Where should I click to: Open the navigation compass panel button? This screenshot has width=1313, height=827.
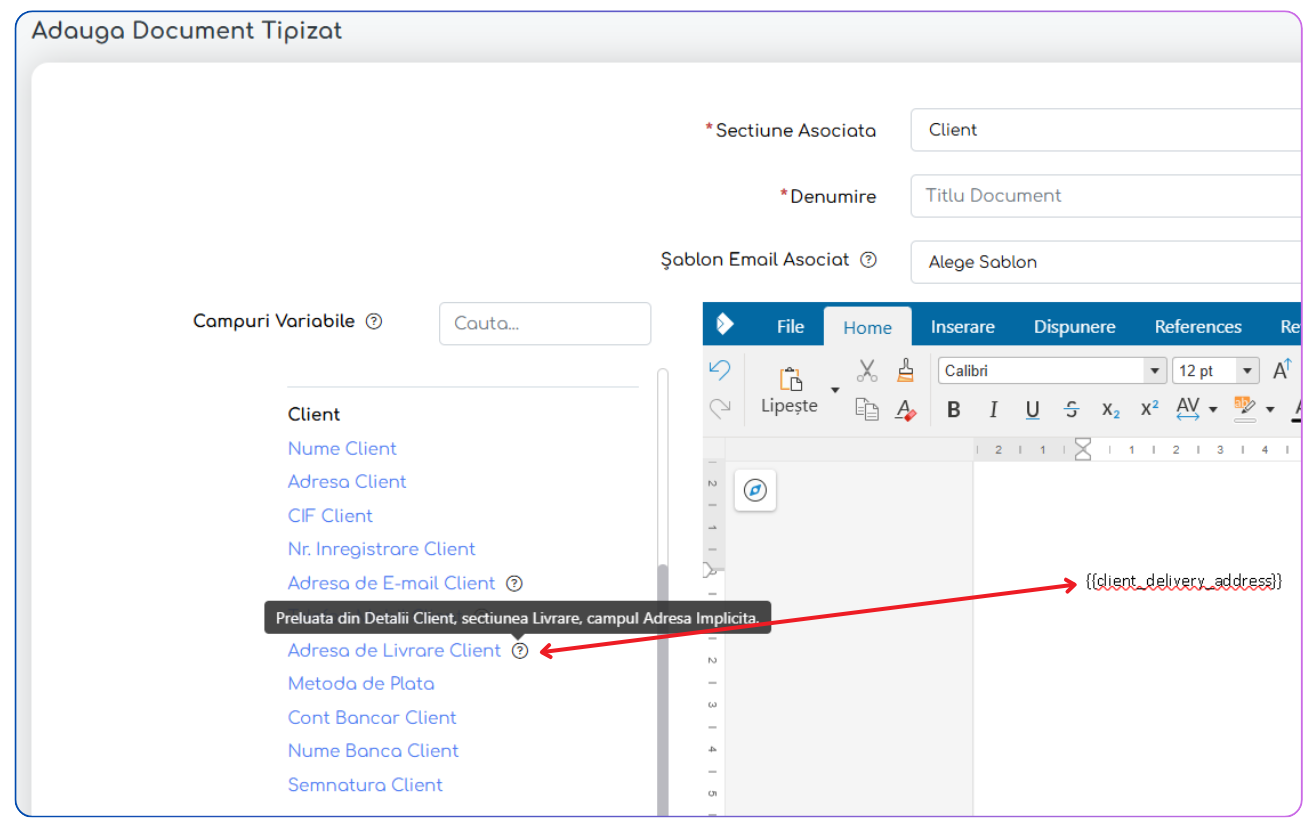tap(755, 490)
